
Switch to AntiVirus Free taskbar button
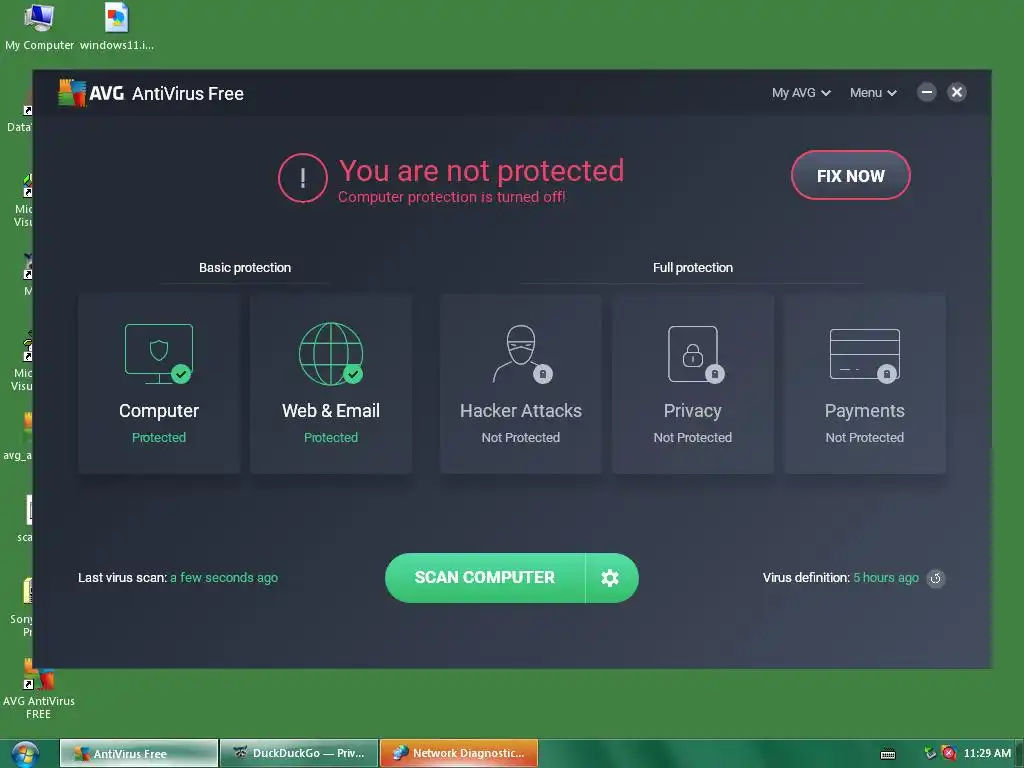point(138,754)
